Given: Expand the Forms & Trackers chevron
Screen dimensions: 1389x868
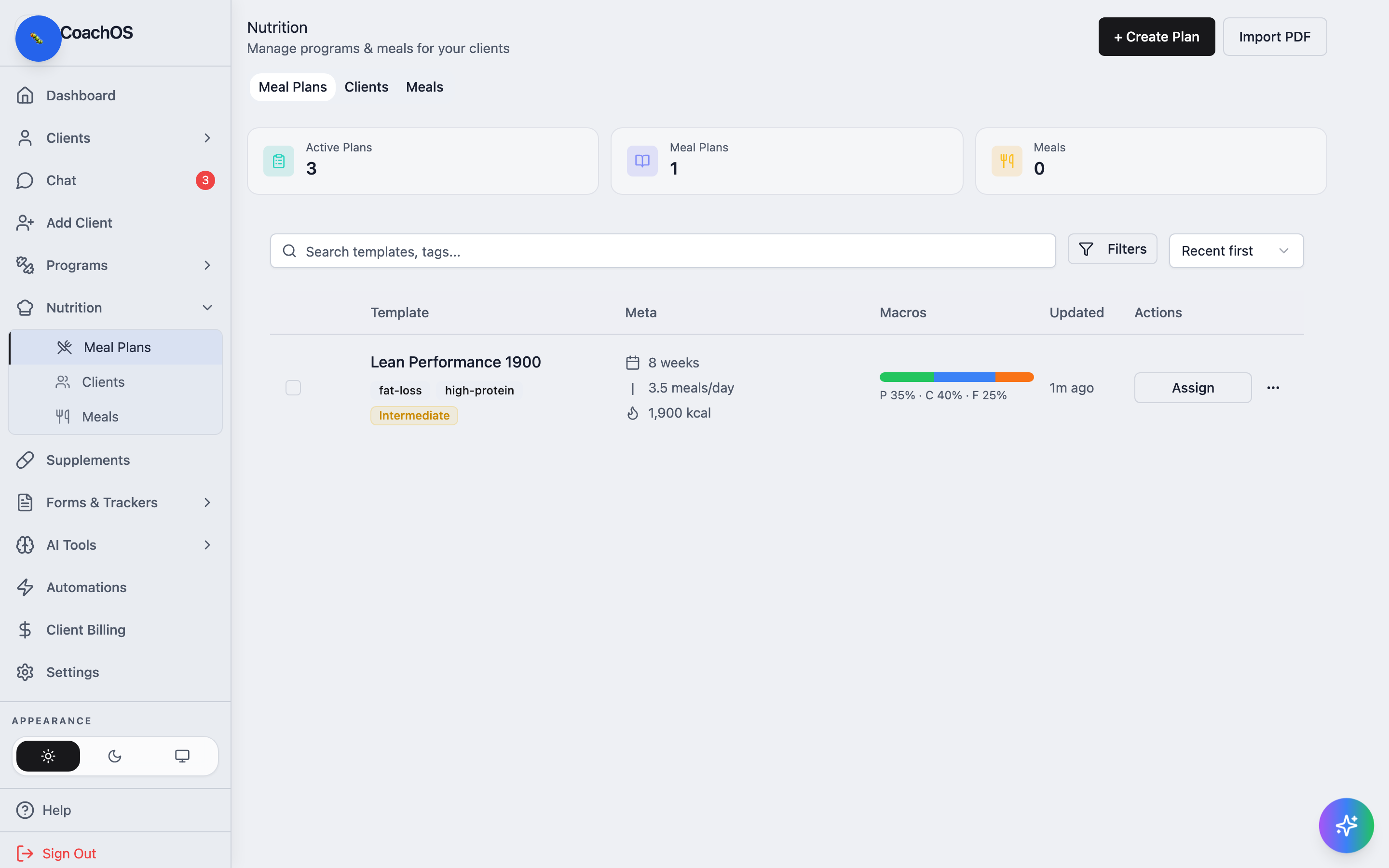Looking at the screenshot, I should (x=207, y=502).
